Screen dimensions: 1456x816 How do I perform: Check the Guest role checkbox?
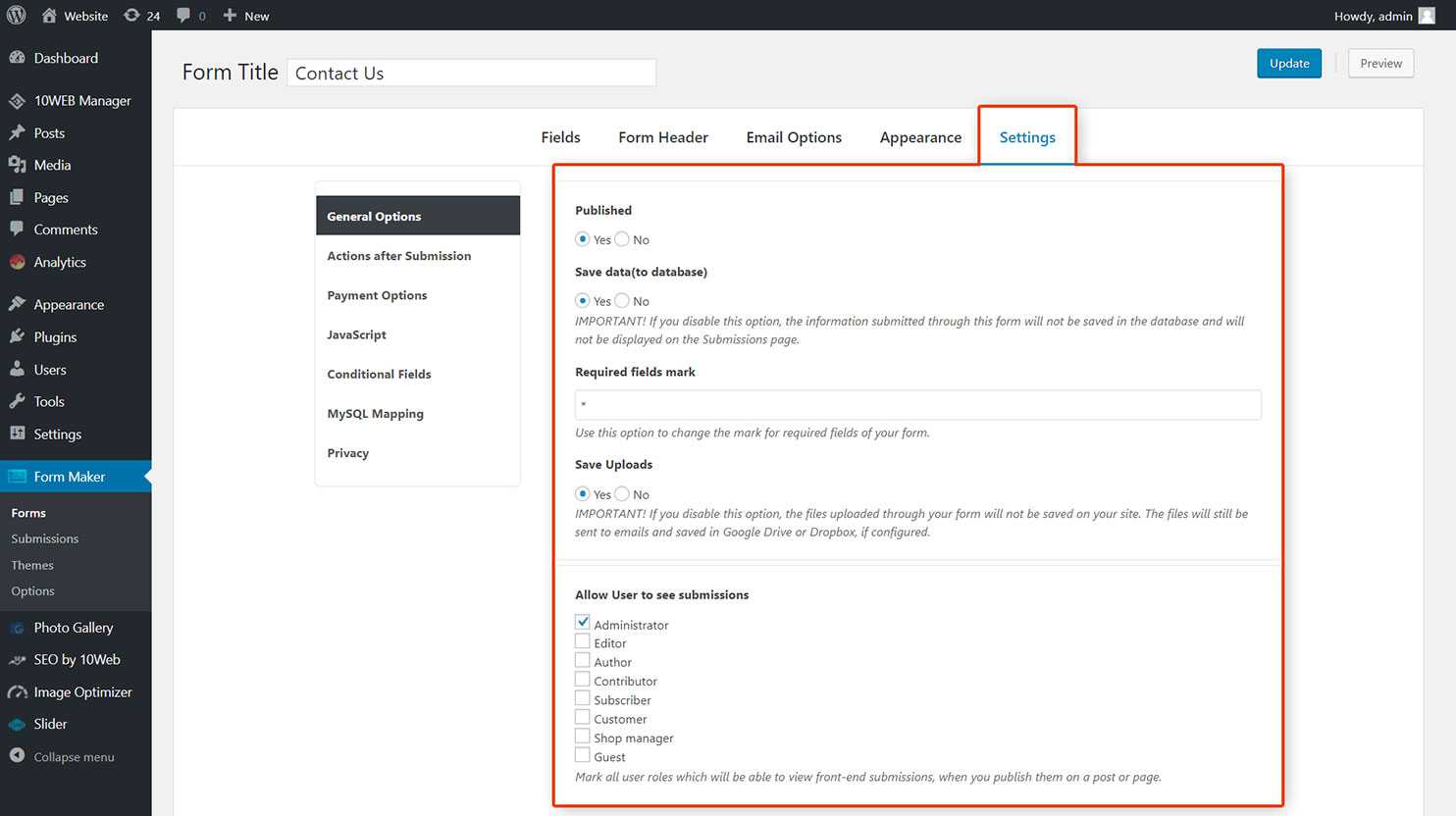click(583, 755)
